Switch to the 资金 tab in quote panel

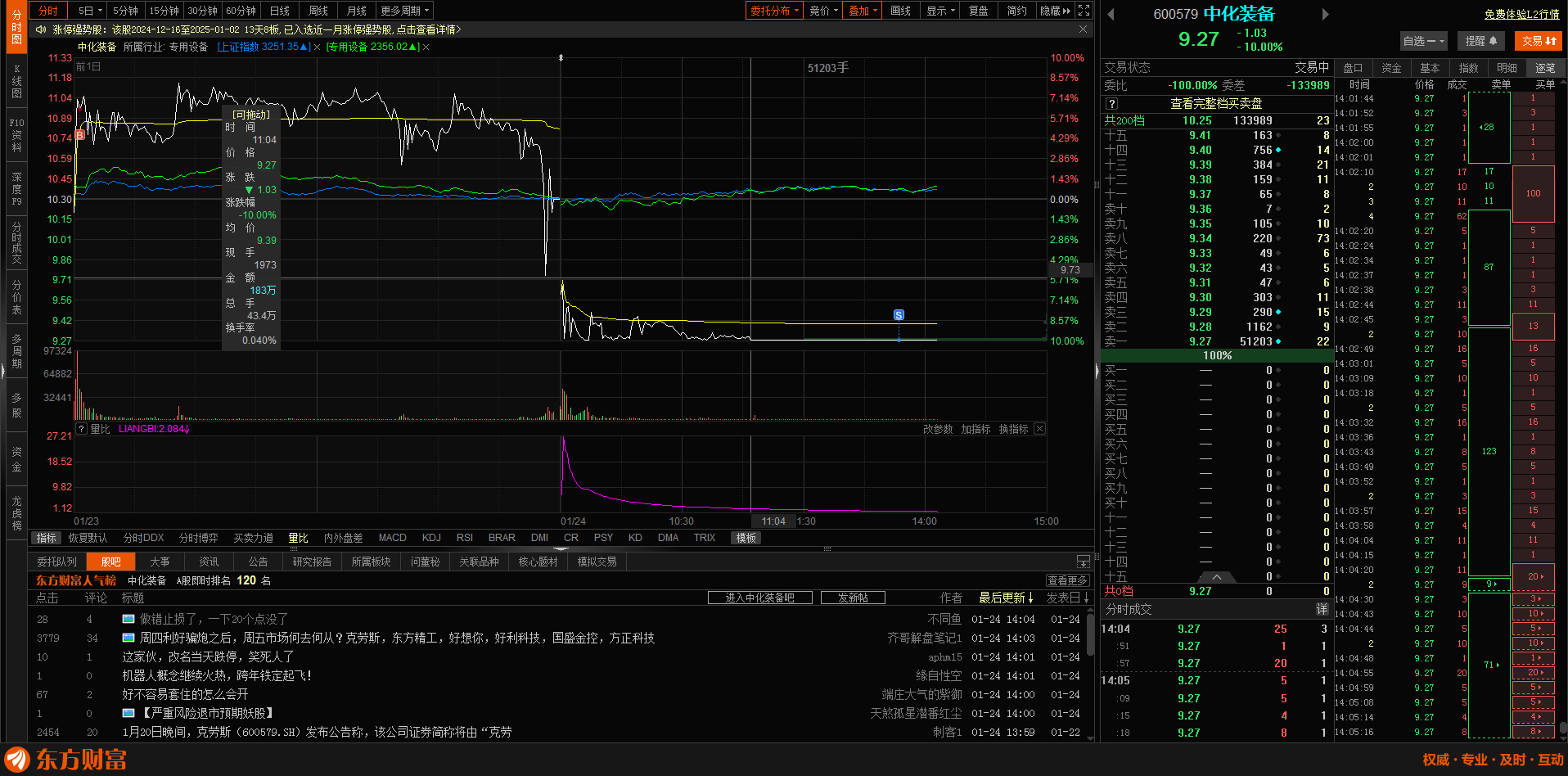1391,68
